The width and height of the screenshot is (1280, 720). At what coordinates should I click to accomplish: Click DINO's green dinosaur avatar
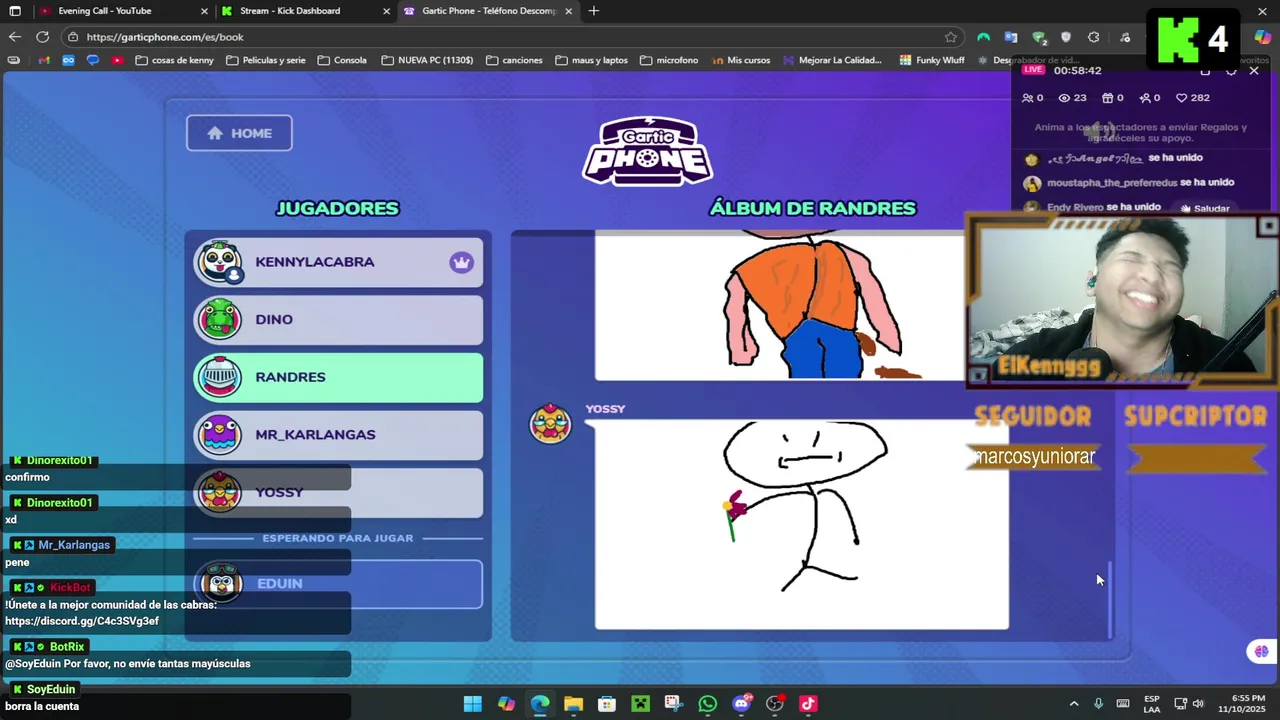point(220,320)
